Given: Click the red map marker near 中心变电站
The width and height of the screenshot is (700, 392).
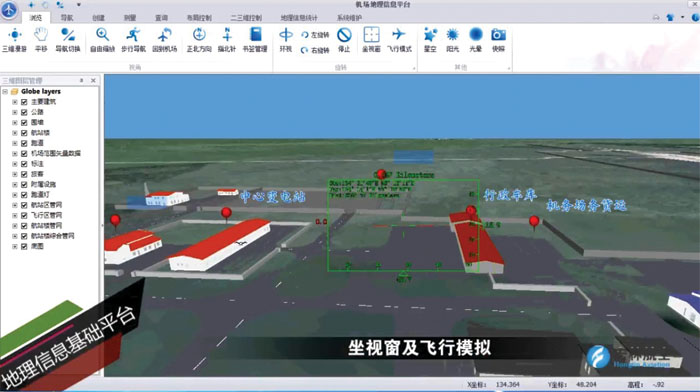Looking at the screenshot, I should point(226,213).
